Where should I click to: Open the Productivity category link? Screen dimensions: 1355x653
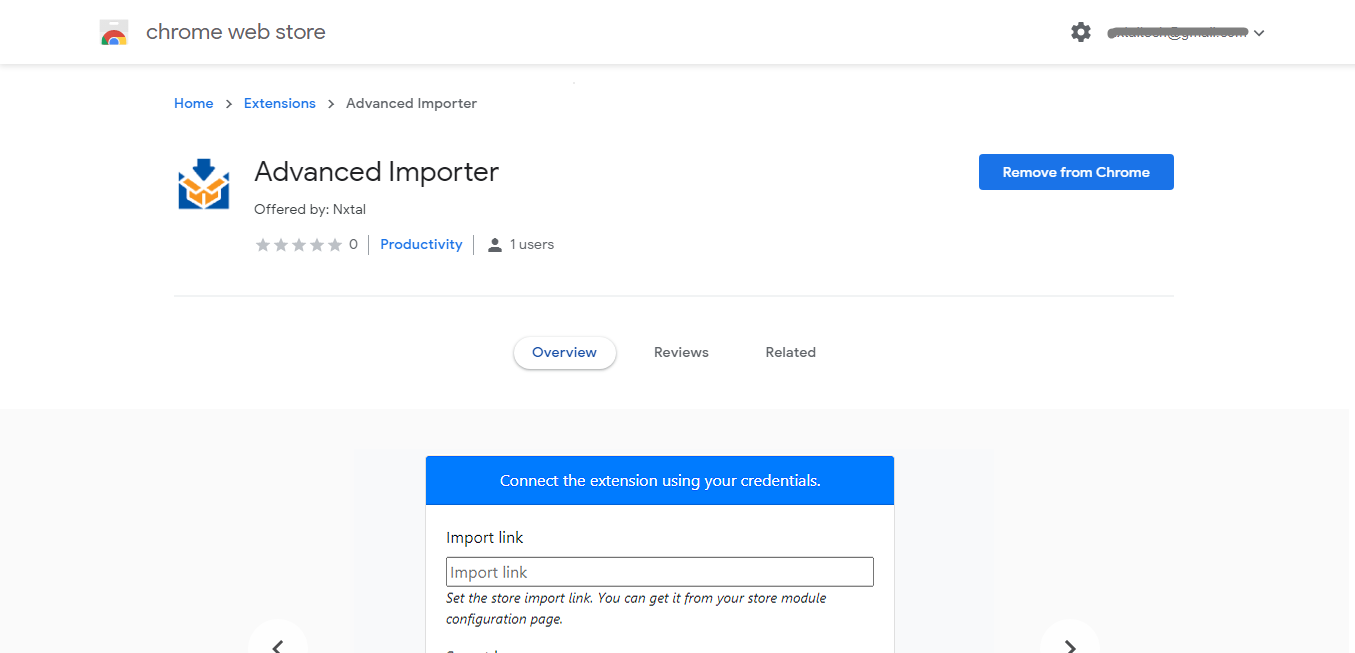coord(421,244)
